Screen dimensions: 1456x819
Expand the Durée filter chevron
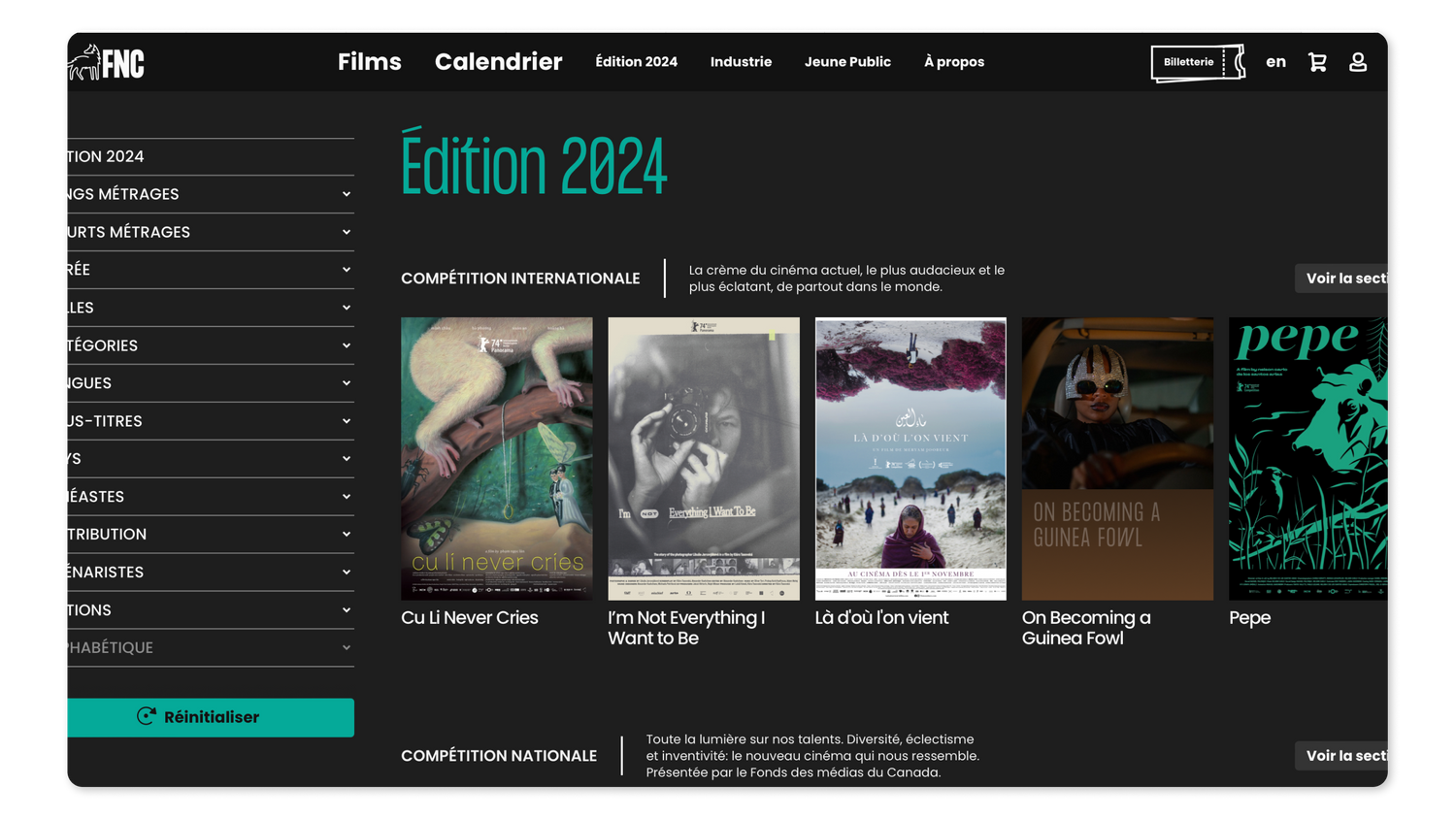coord(347,270)
